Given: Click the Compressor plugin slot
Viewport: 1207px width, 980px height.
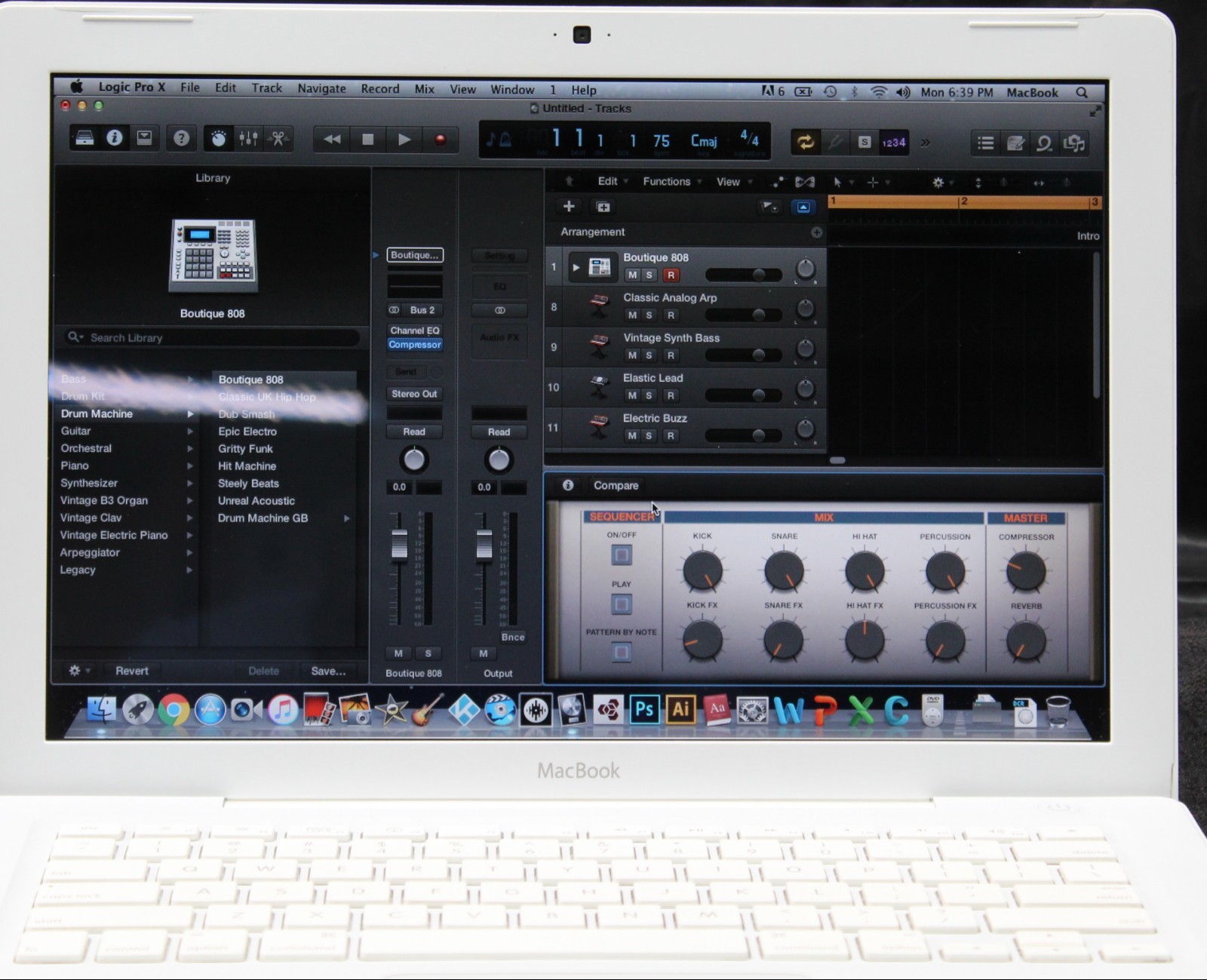Looking at the screenshot, I should pyautogui.click(x=415, y=345).
